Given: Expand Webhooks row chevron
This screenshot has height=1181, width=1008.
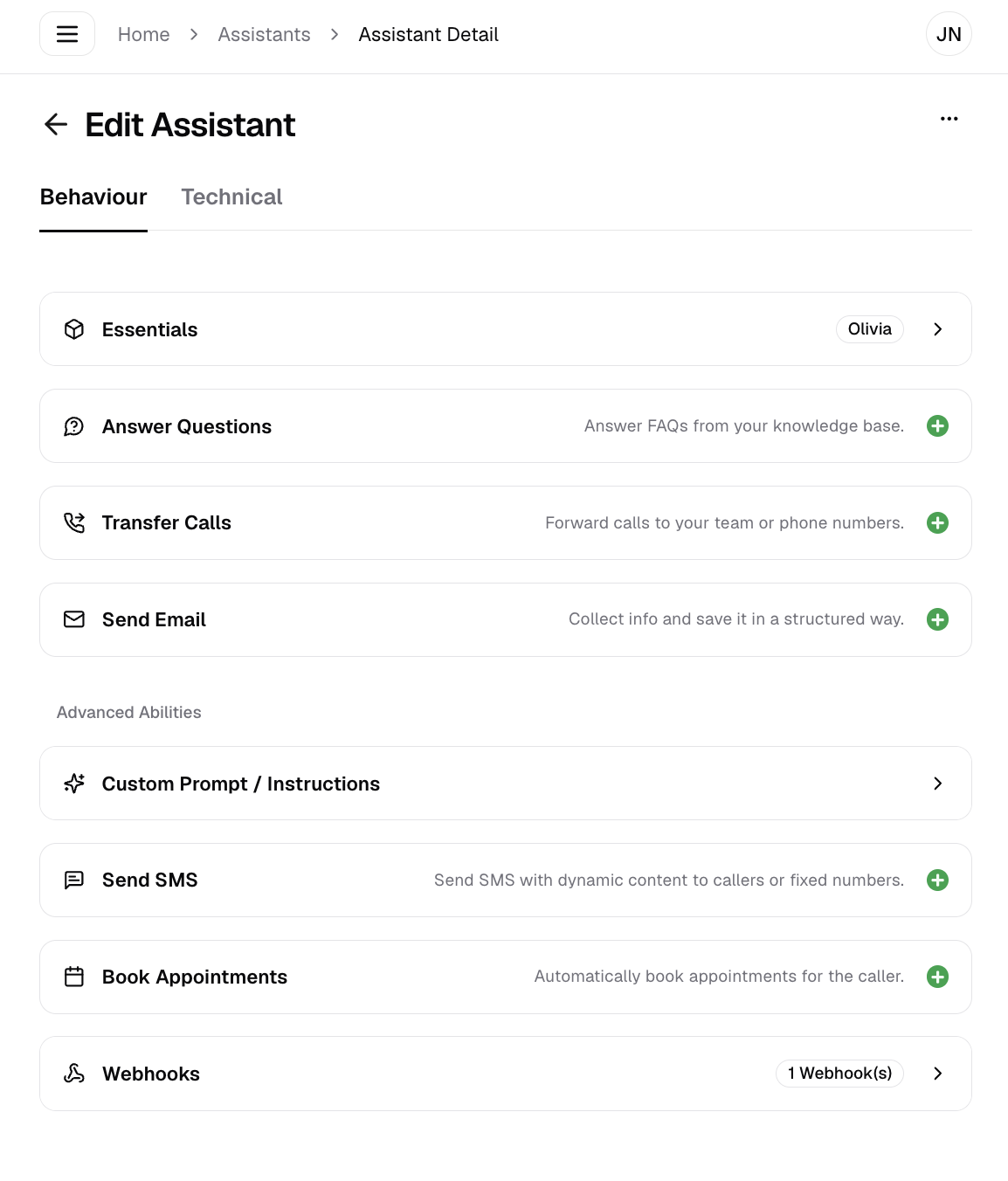Looking at the screenshot, I should tap(937, 1074).
